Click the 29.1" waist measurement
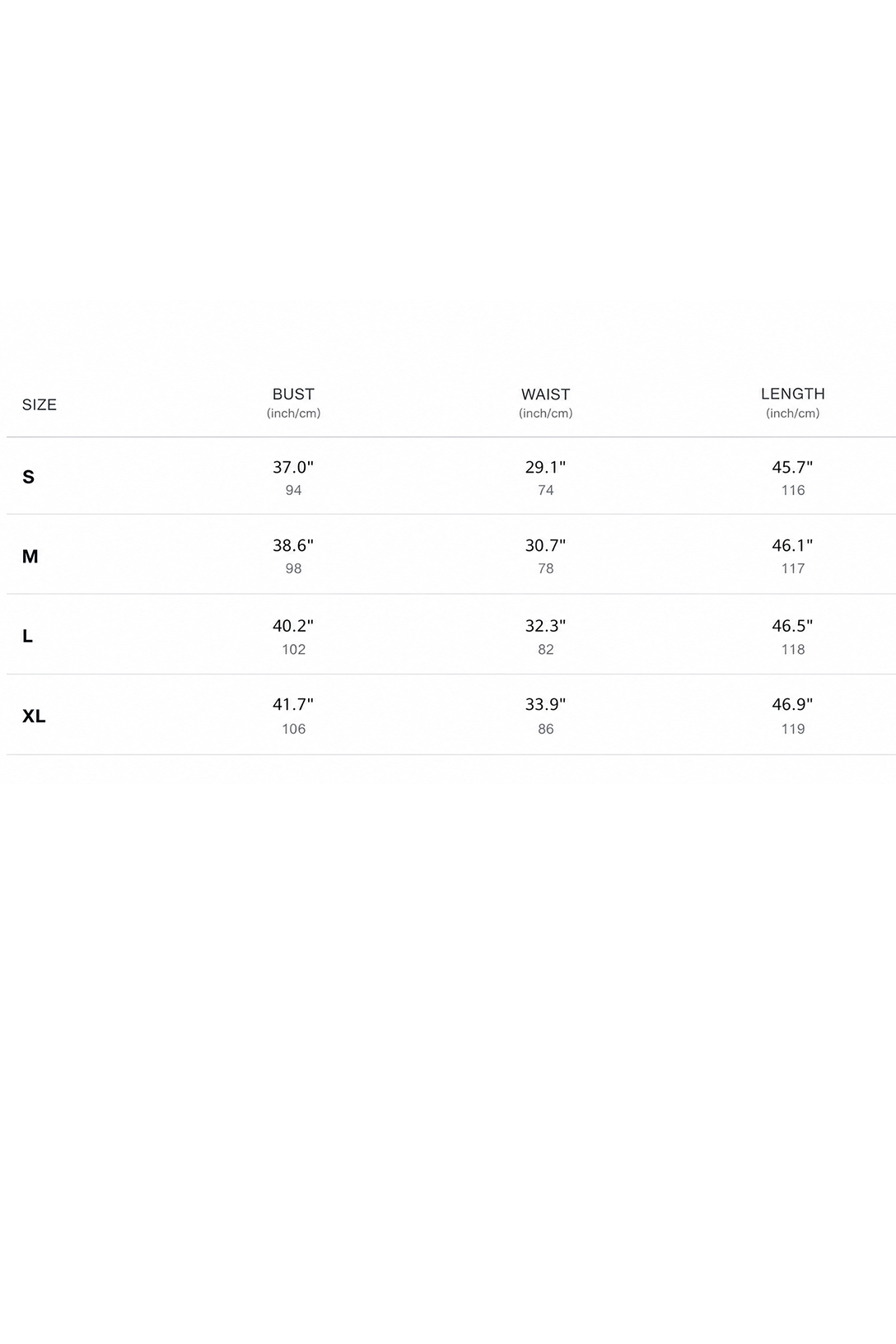Image resolution: width=896 pixels, height=1344 pixels. (x=545, y=467)
